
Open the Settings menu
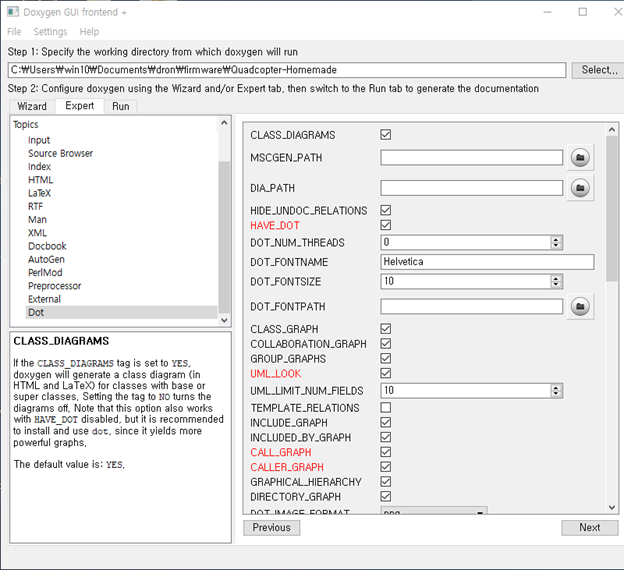pyautogui.click(x=50, y=32)
